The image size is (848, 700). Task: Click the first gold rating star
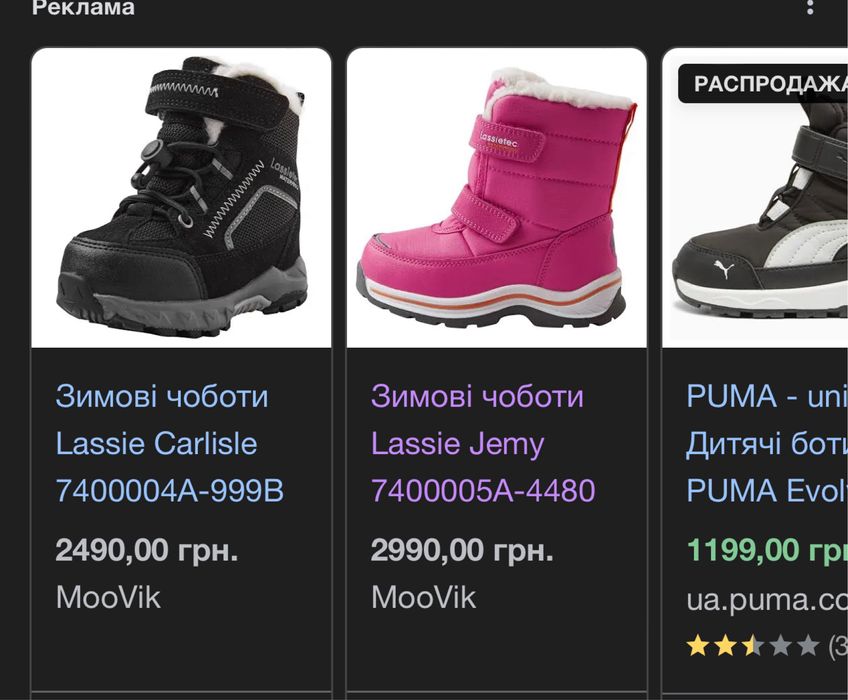(698, 646)
